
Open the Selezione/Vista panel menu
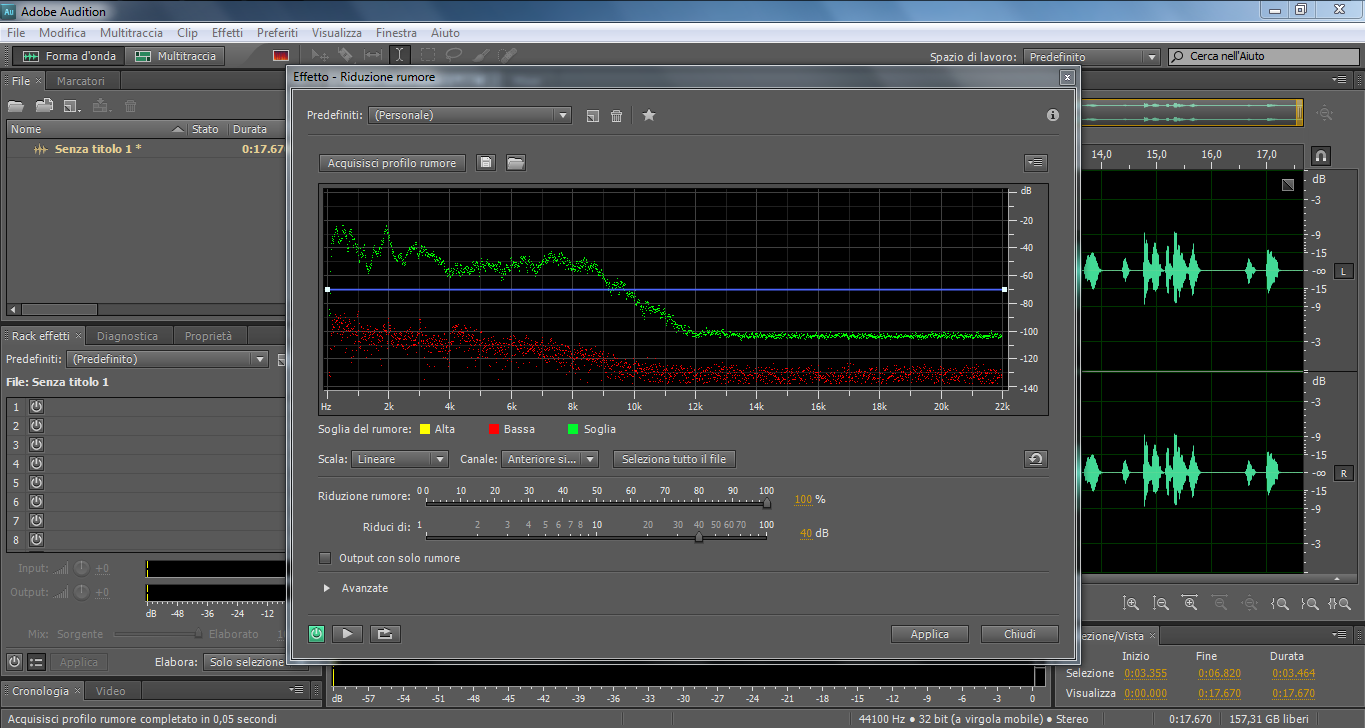(1339, 635)
